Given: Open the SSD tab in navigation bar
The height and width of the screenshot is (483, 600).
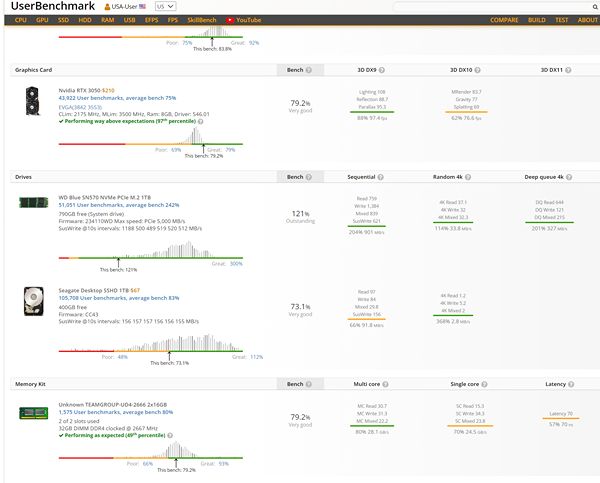Looking at the screenshot, I should [64, 20].
